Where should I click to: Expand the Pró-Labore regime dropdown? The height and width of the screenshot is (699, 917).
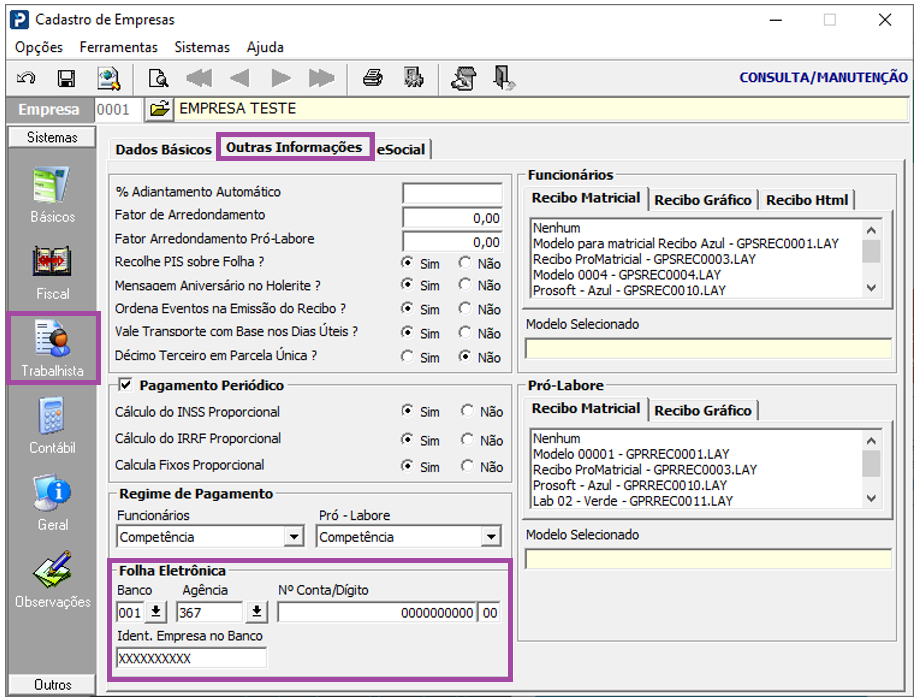(491, 537)
